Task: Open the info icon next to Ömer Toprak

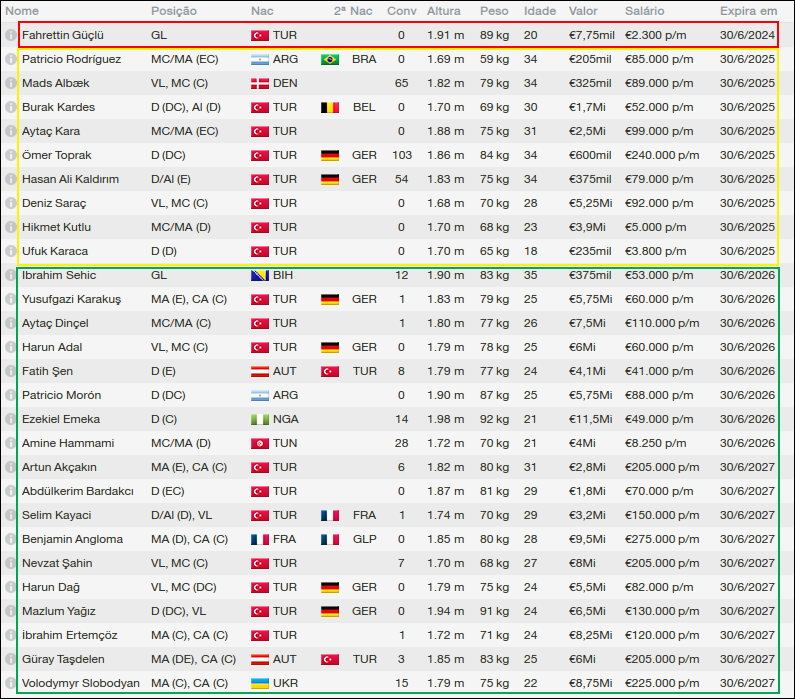Action: [11, 155]
